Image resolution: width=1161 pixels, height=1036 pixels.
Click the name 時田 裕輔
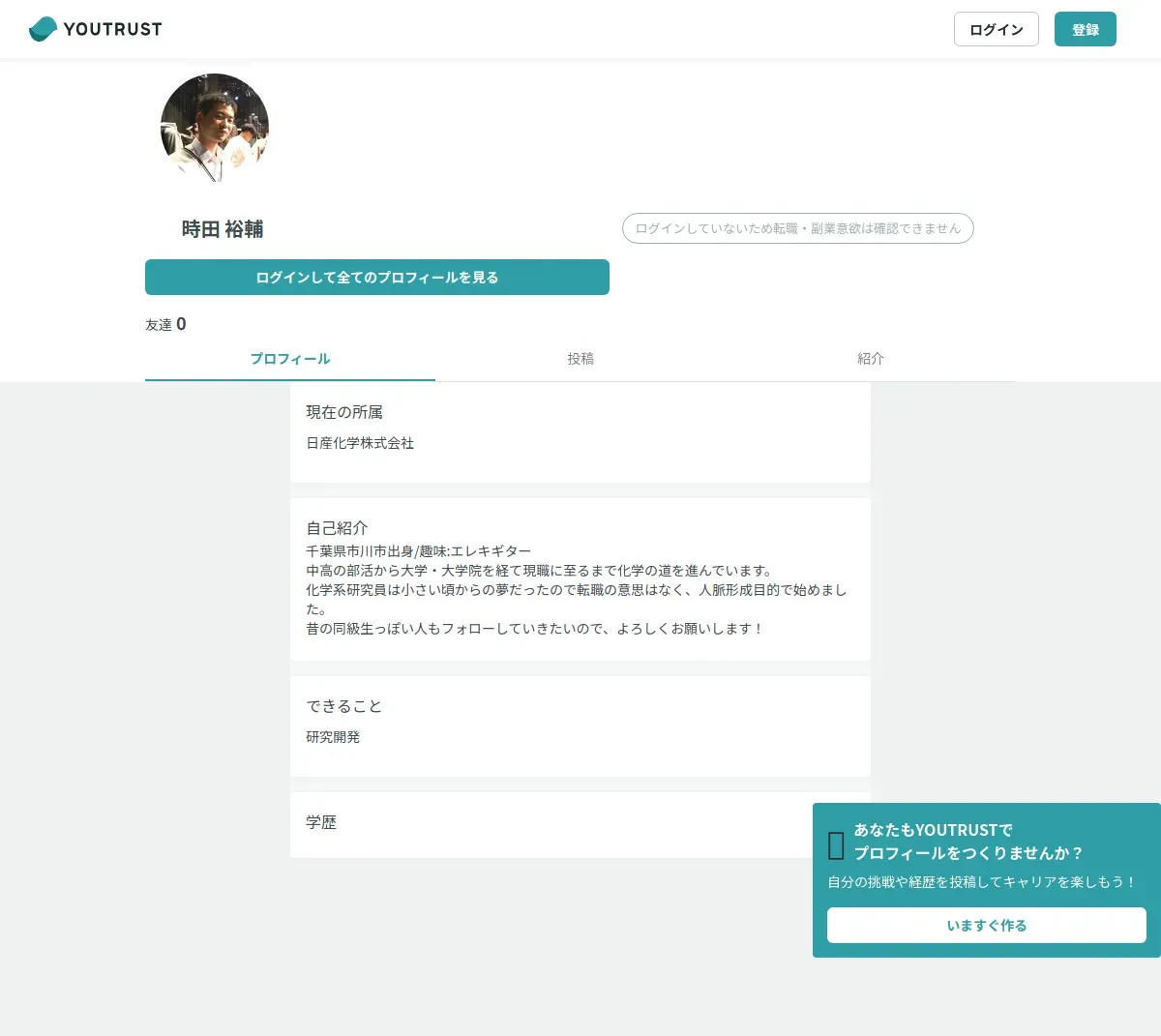(x=223, y=229)
